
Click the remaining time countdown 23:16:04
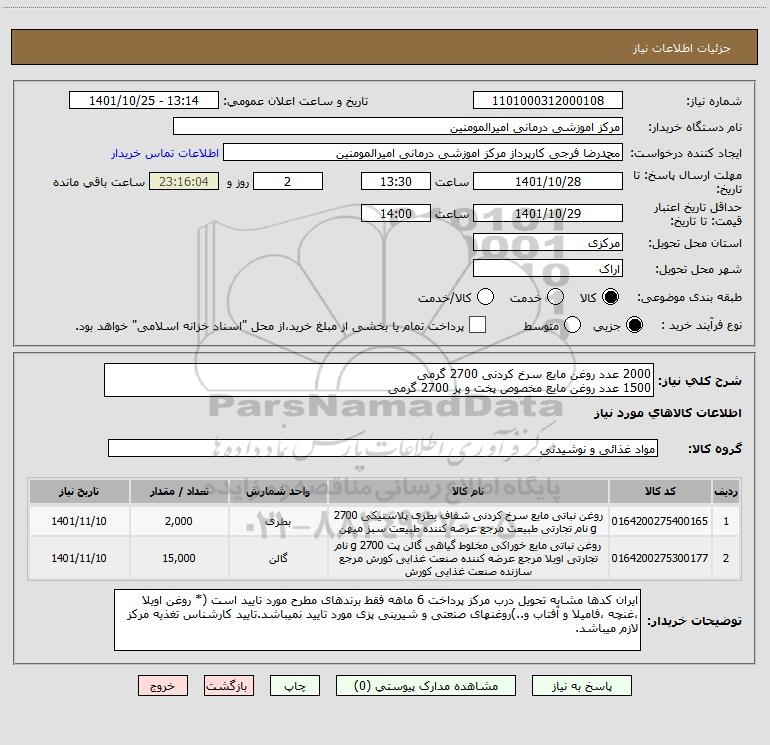pos(184,181)
